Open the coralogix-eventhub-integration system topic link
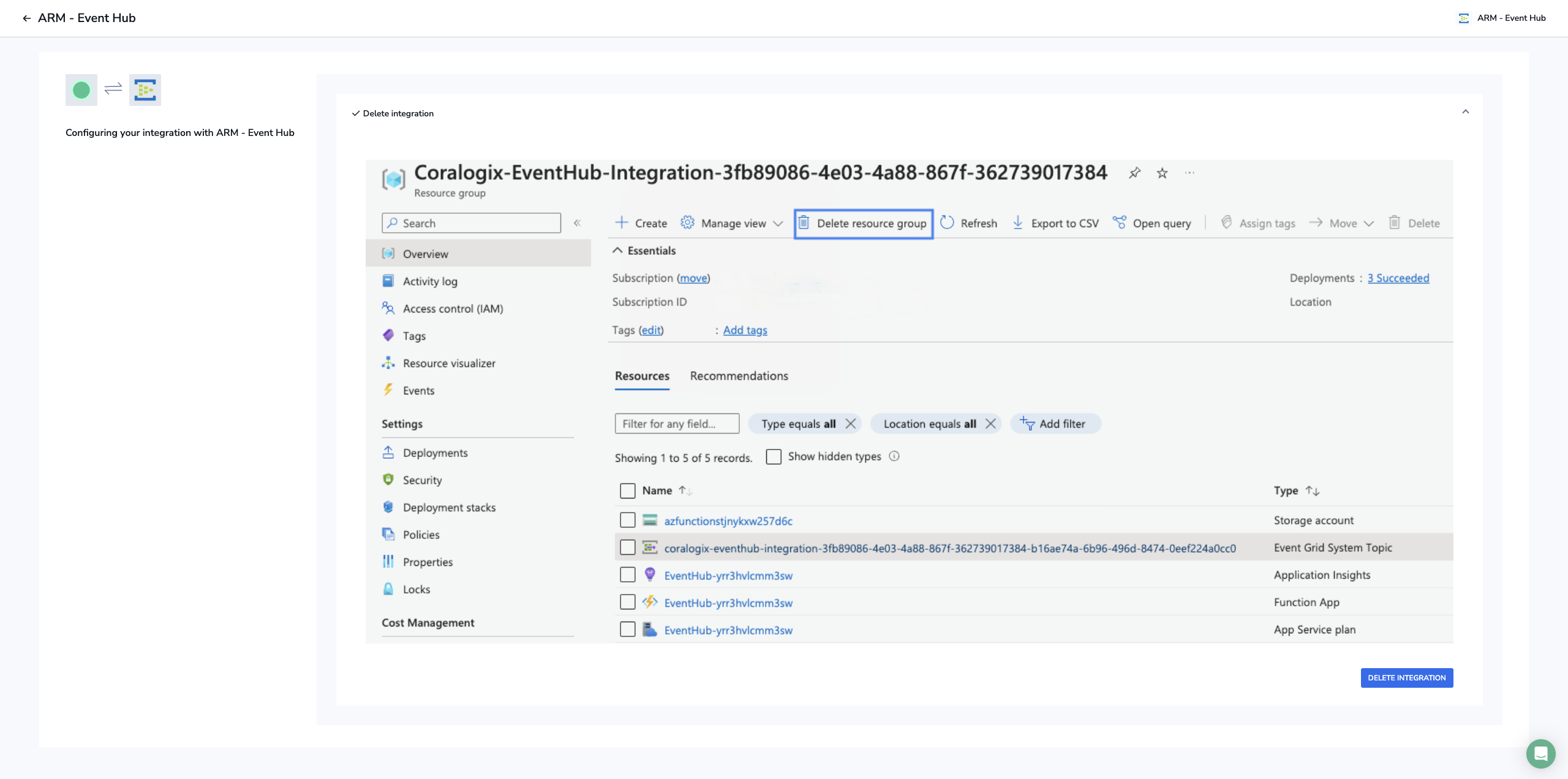 [950, 548]
